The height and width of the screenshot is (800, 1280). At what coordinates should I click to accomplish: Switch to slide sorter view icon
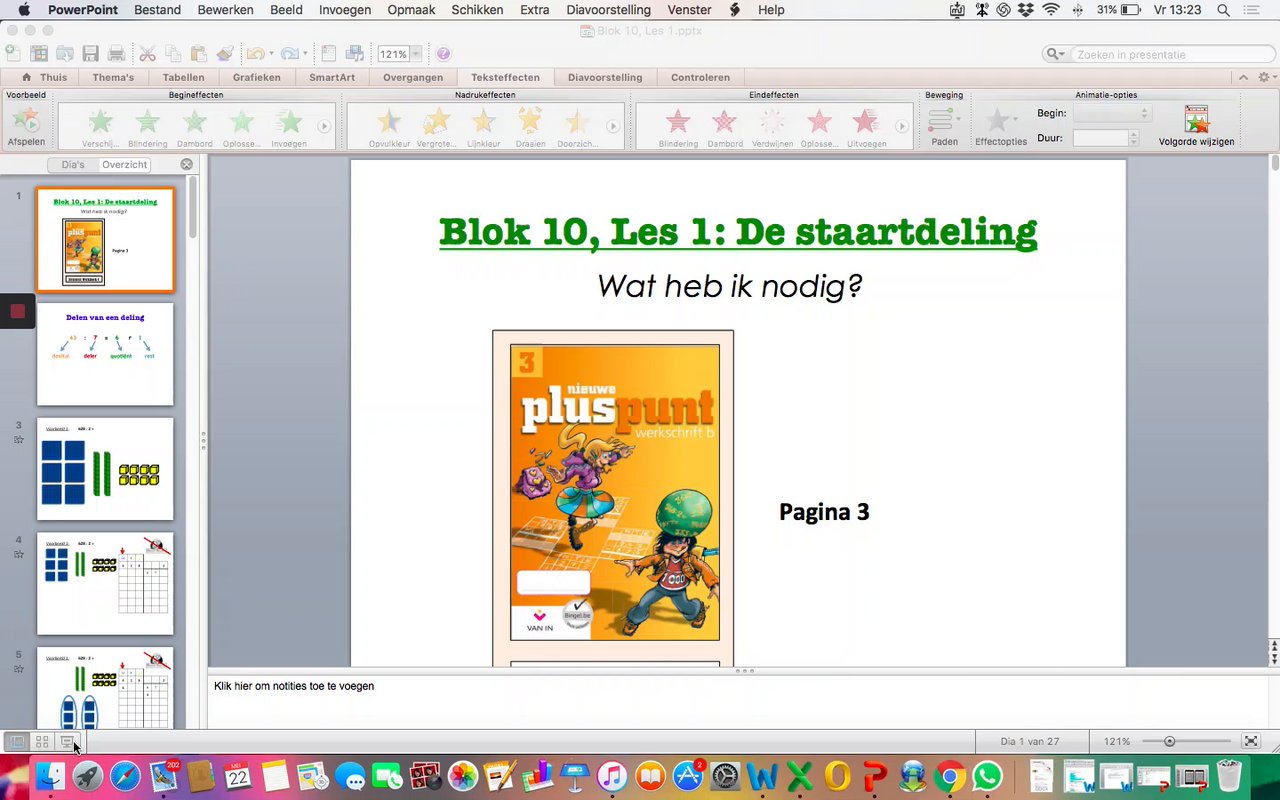coord(42,742)
